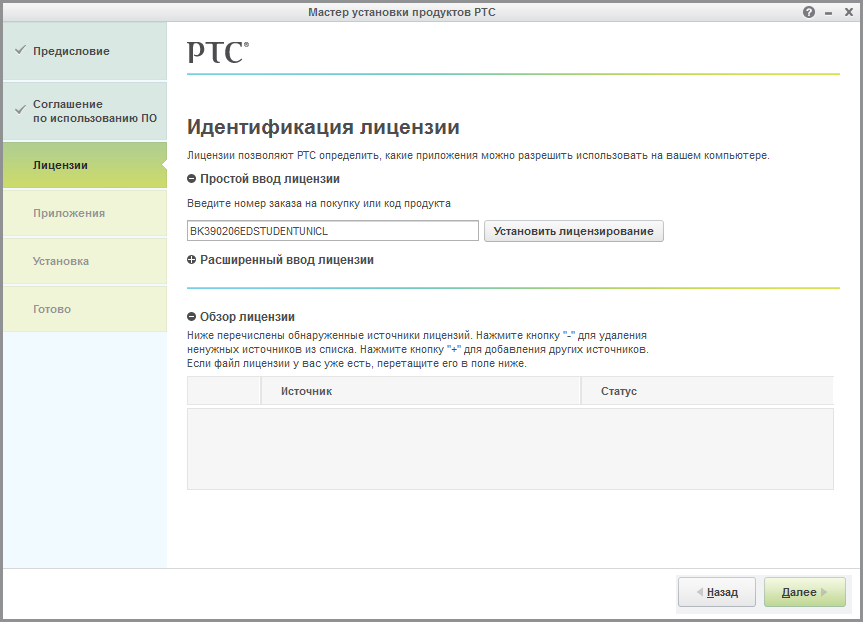This screenshot has height=622, width=863.
Task: Switch to the Установка step
Action: click(85, 261)
